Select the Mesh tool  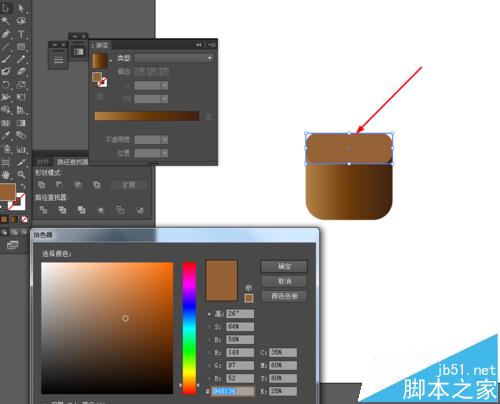(6, 123)
